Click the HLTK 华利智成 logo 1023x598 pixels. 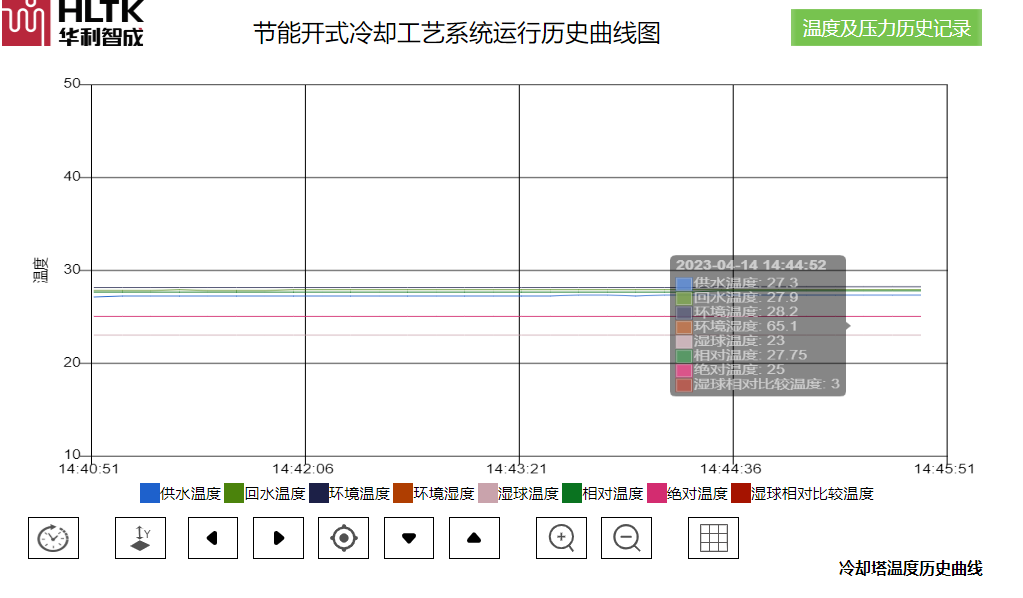click(73, 23)
